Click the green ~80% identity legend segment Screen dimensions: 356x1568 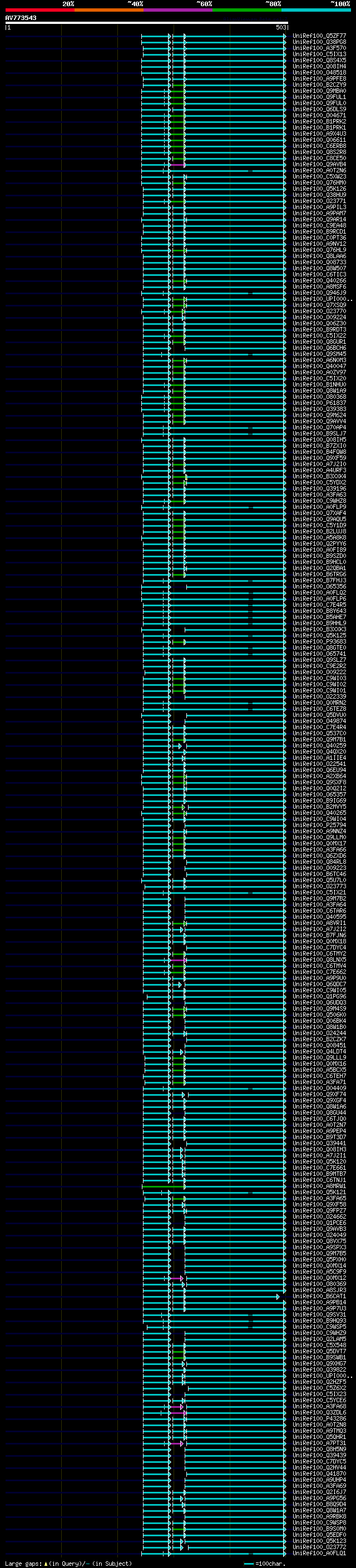[247, 11]
